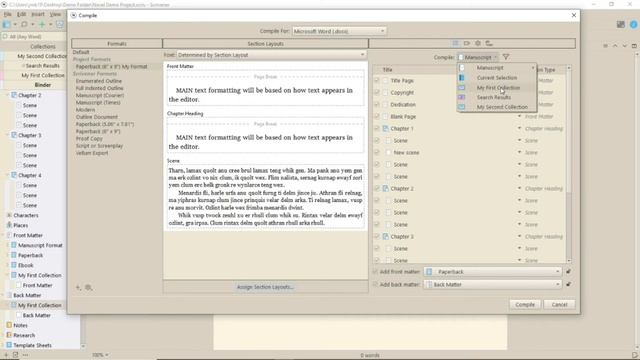Toggle the Copyright include checkbox

point(377,93)
